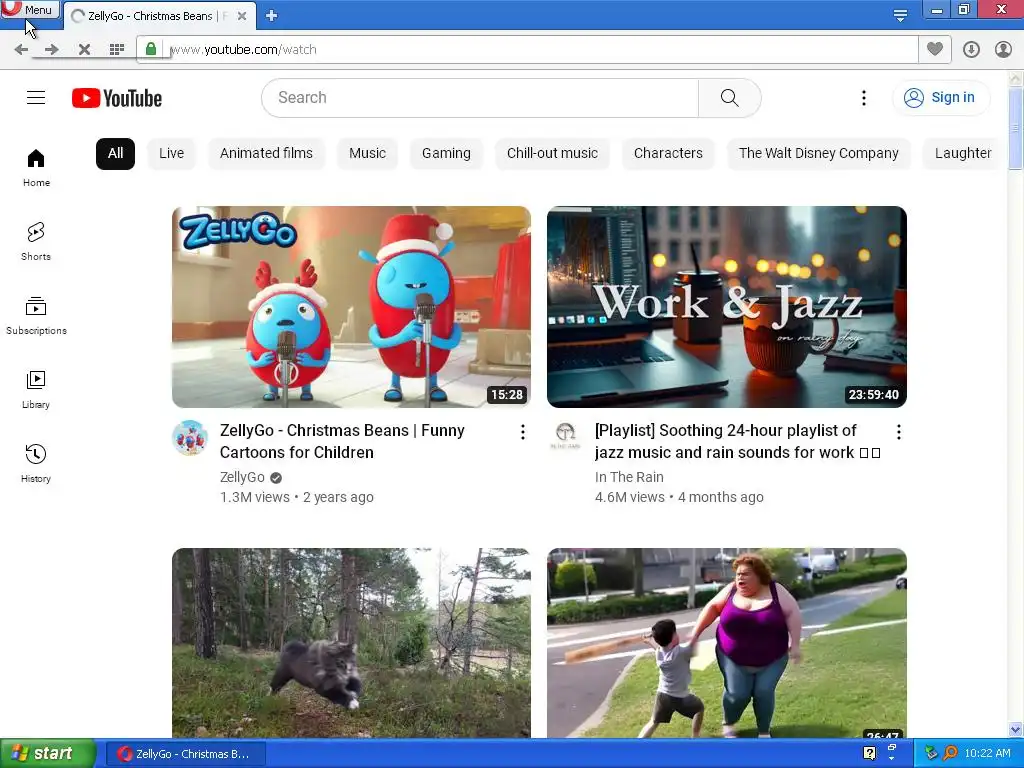
Task: Go forward with the browser forward arrow
Action: coord(52,50)
